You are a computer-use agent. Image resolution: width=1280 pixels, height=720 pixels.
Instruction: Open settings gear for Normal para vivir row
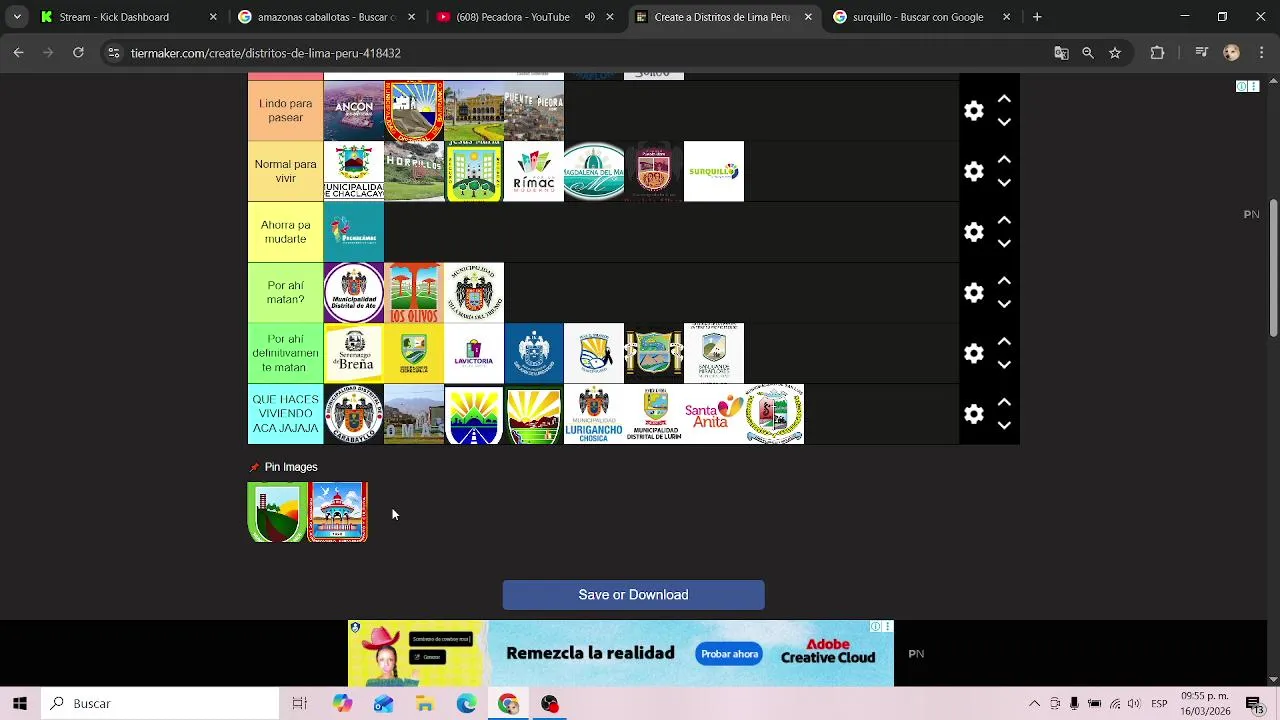click(x=974, y=171)
